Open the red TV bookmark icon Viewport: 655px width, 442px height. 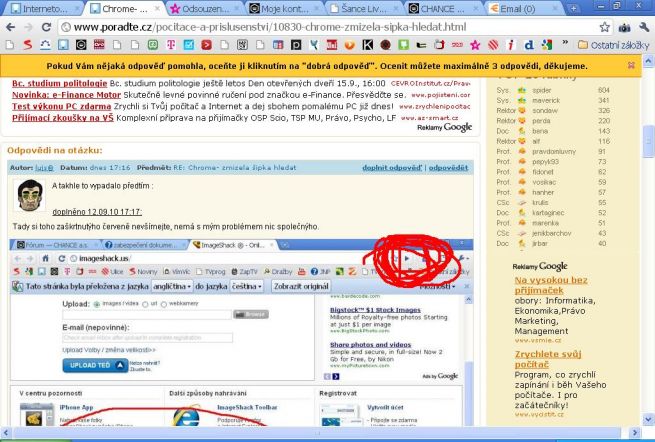click(x=439, y=45)
